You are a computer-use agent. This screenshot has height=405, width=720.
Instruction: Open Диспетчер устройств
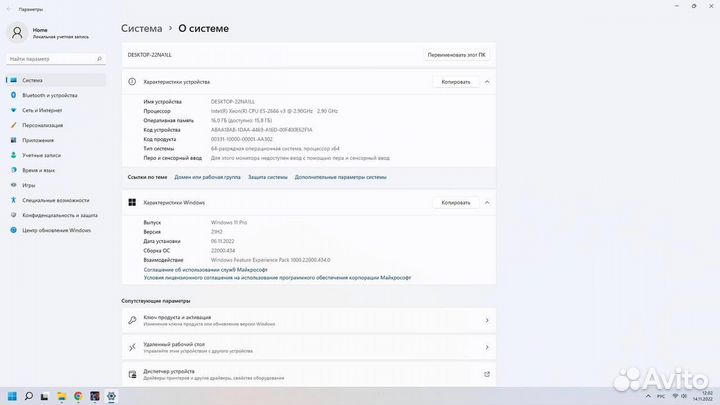tap(309, 374)
